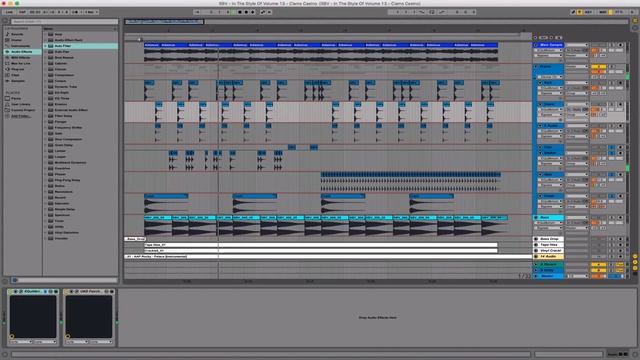
Task: Fold the Main Sample track
Action: 536,45
